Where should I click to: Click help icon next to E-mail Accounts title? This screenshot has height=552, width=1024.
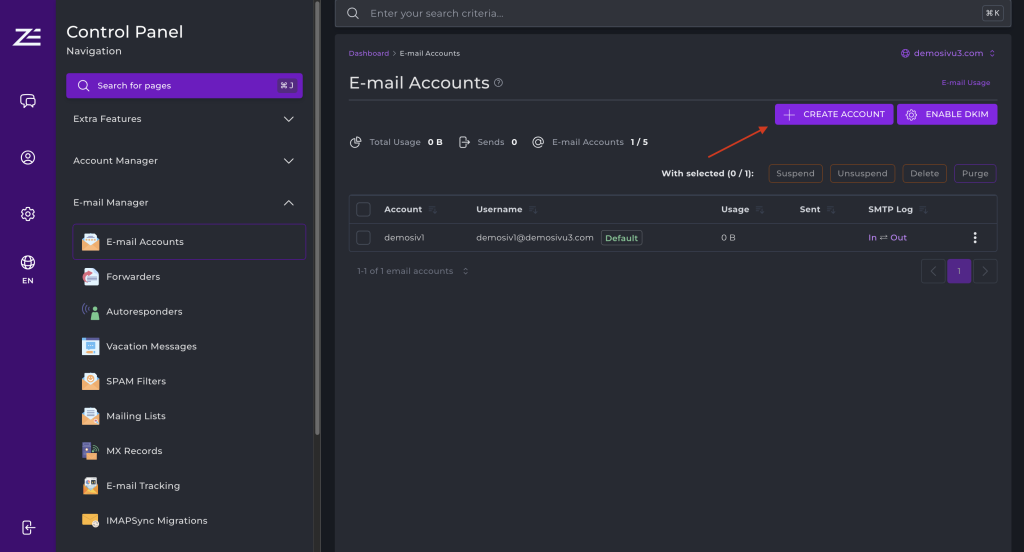(x=499, y=83)
